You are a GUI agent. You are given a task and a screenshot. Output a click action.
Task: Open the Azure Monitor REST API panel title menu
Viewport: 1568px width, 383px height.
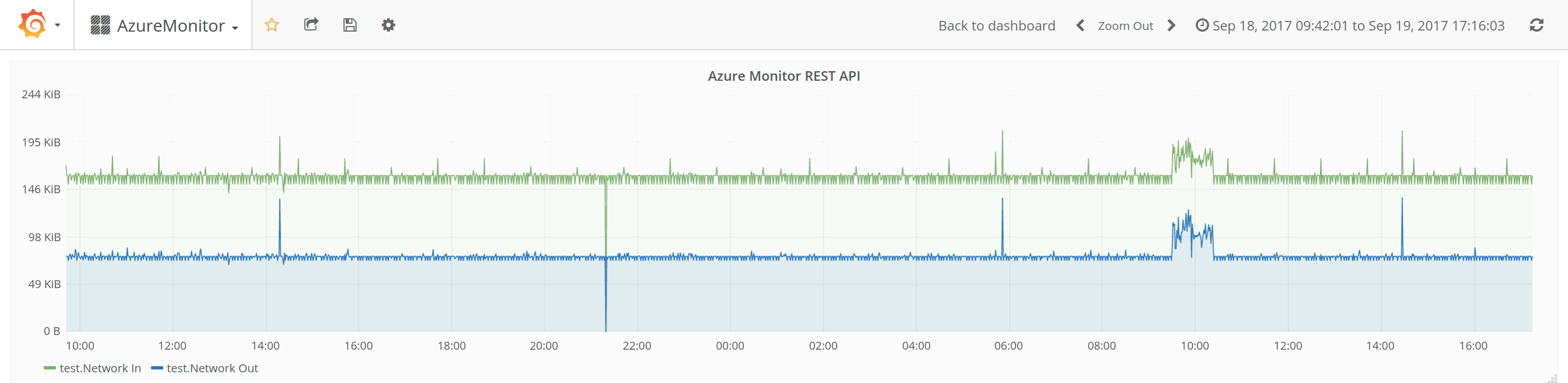click(783, 76)
